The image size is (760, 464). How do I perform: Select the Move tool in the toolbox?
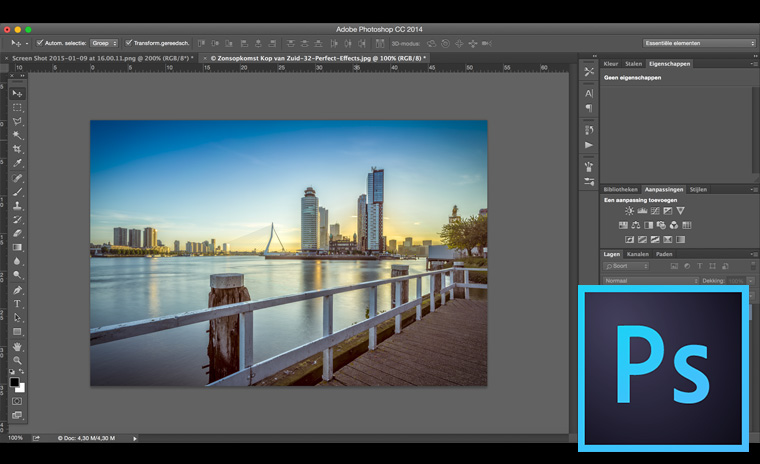click(17, 93)
